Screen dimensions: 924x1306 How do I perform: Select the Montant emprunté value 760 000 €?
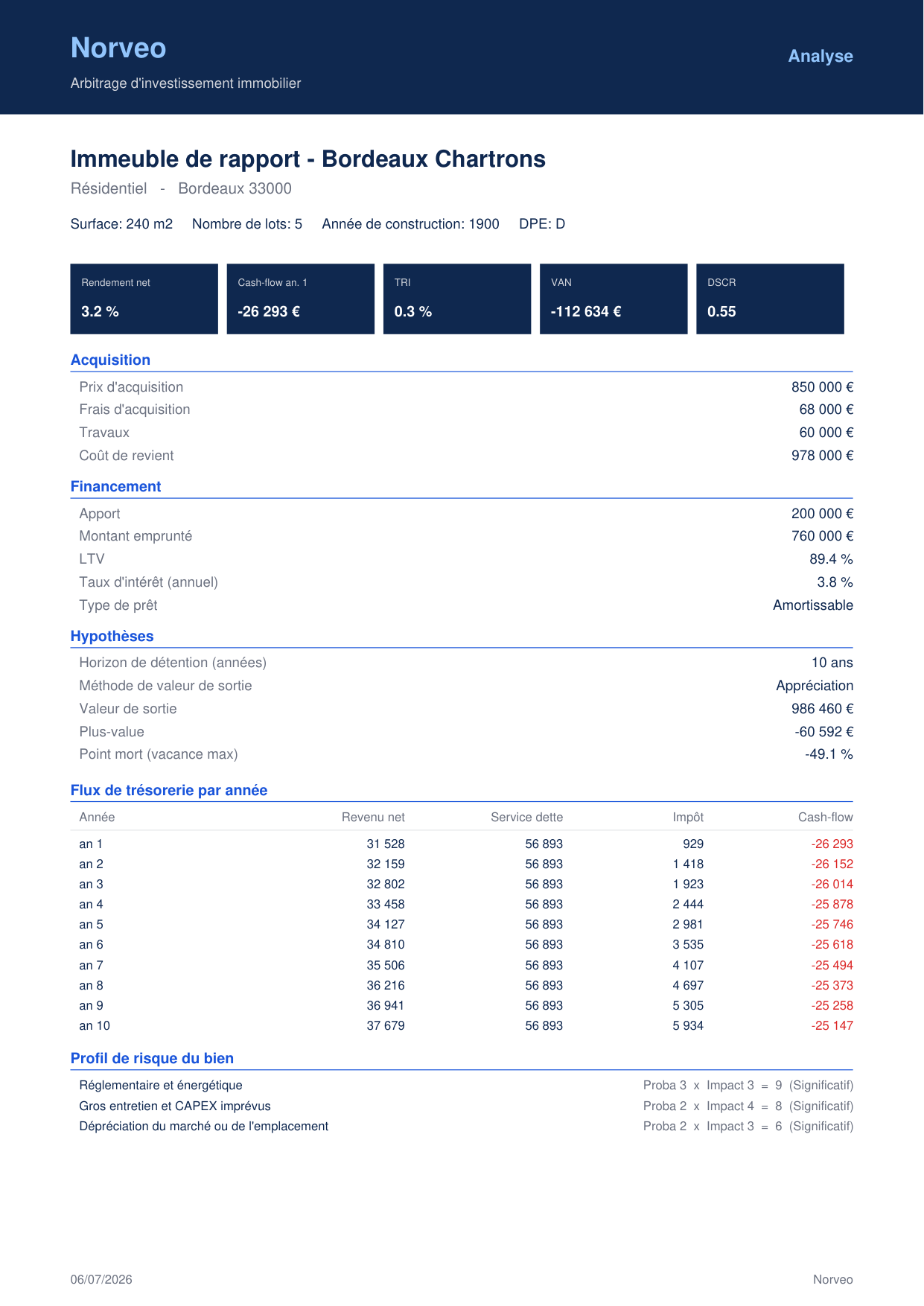(822, 536)
